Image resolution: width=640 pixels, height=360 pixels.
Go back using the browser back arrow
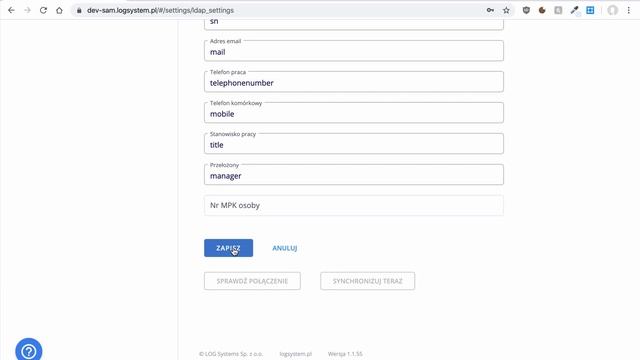point(11,10)
